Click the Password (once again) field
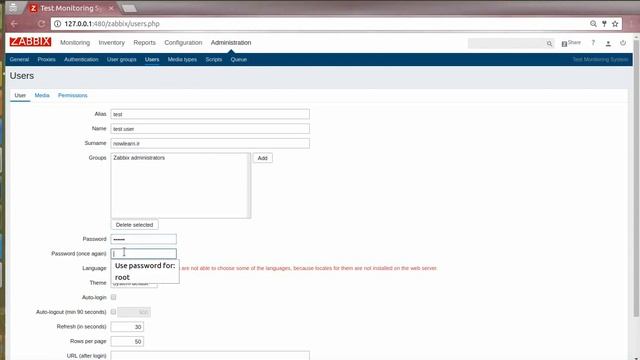The image size is (640, 360). click(144, 253)
